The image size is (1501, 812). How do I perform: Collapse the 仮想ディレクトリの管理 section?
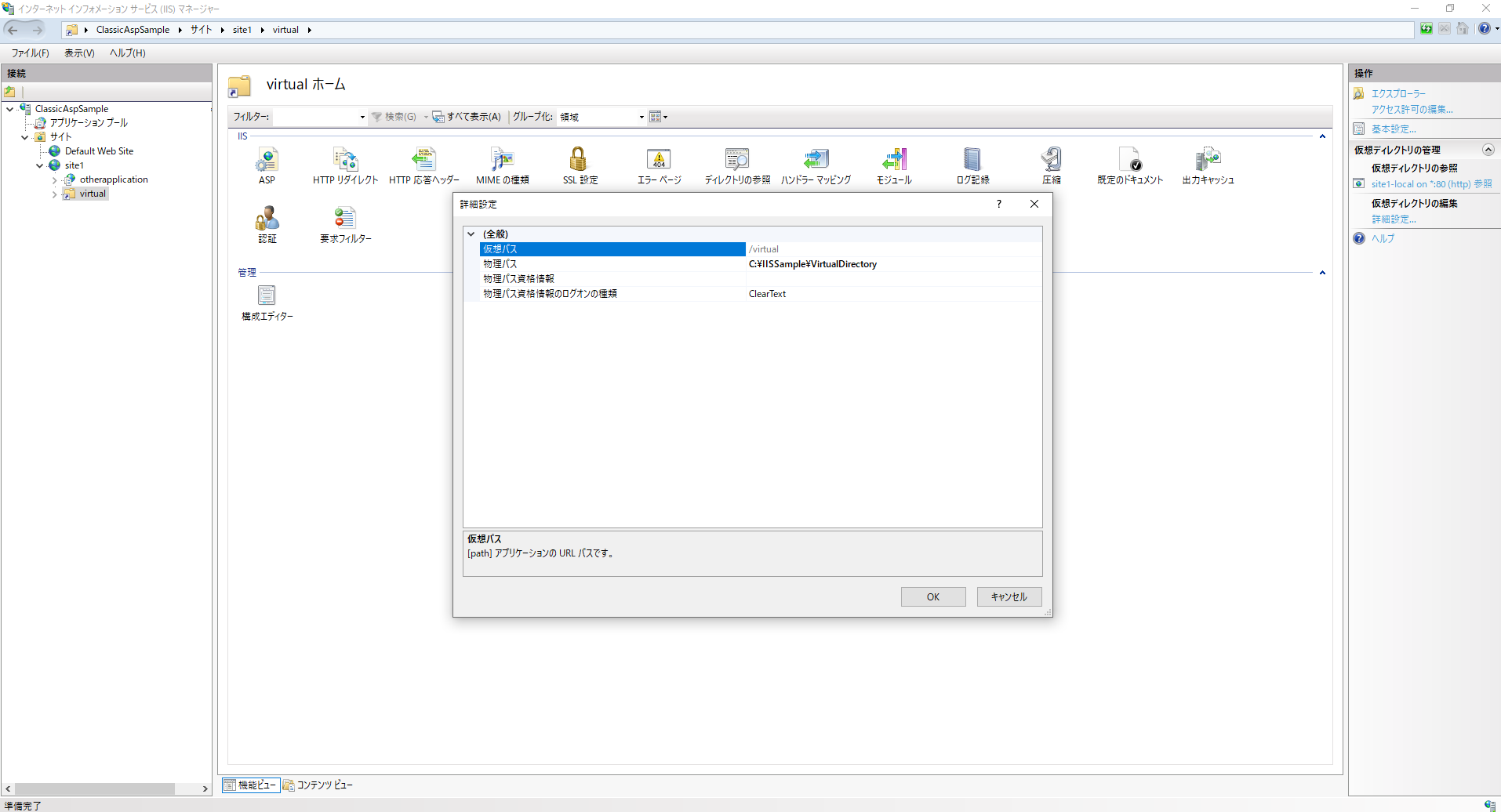click(1488, 150)
